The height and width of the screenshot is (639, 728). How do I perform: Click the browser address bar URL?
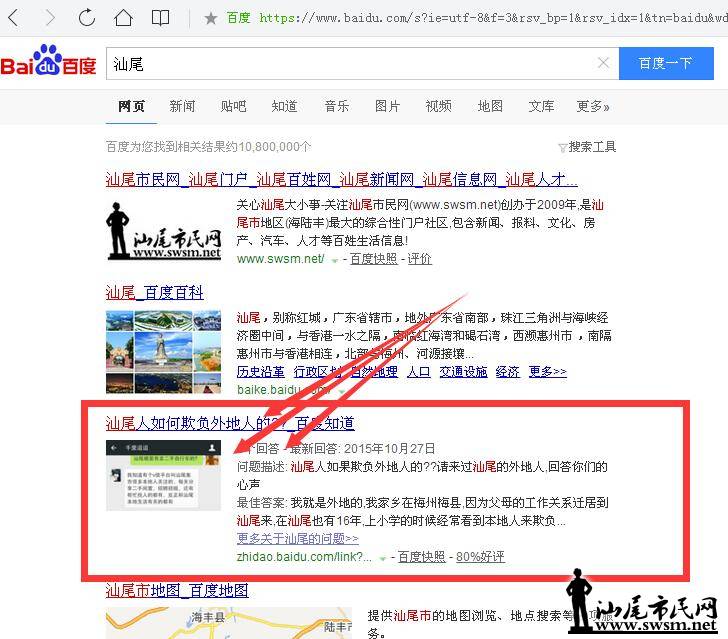click(x=493, y=18)
